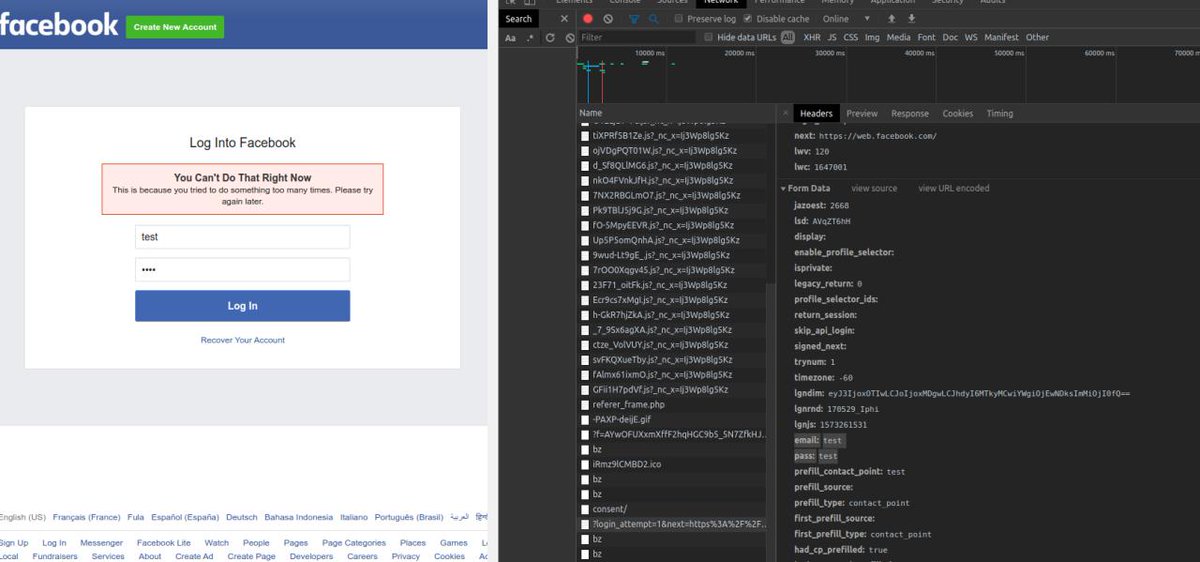1200x562 pixels.
Task: Click view source in Form Data
Action: click(x=874, y=188)
